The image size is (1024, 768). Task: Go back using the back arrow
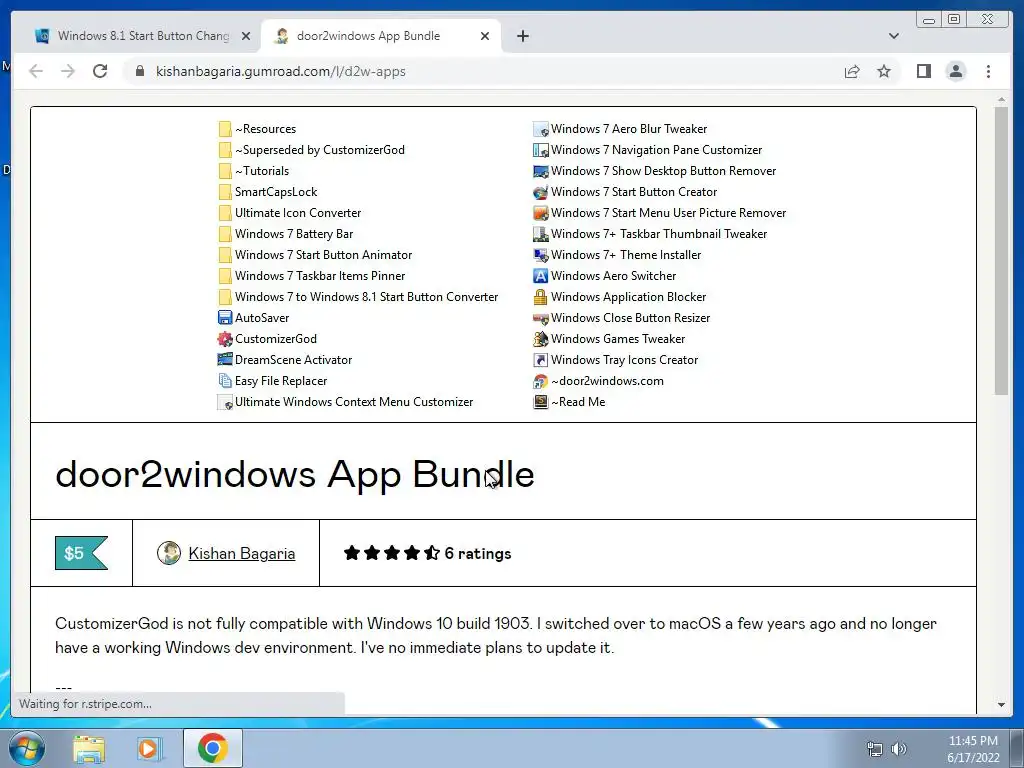pos(36,71)
